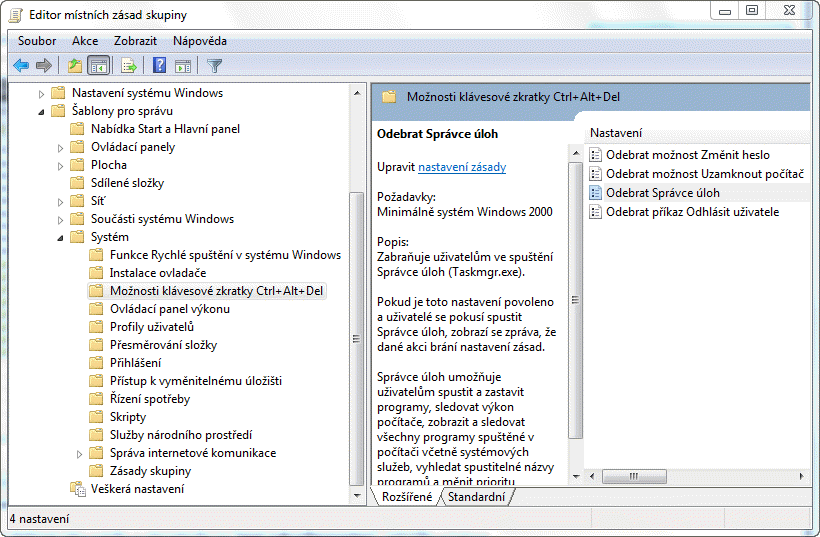Open the Soubor menu
Image resolution: width=820 pixels, height=537 pixels.
37,41
